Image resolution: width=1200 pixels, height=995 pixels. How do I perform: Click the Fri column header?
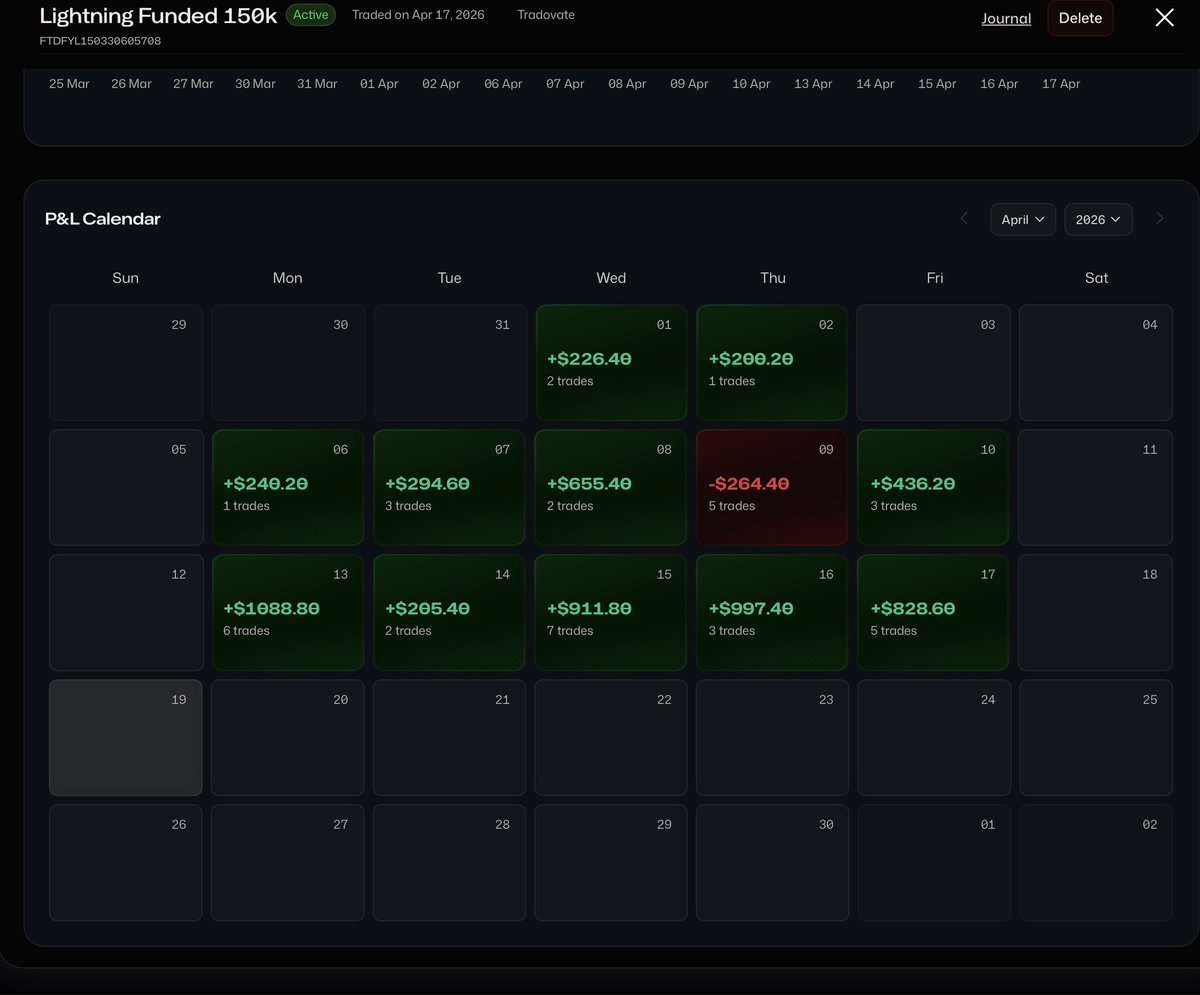click(934, 278)
